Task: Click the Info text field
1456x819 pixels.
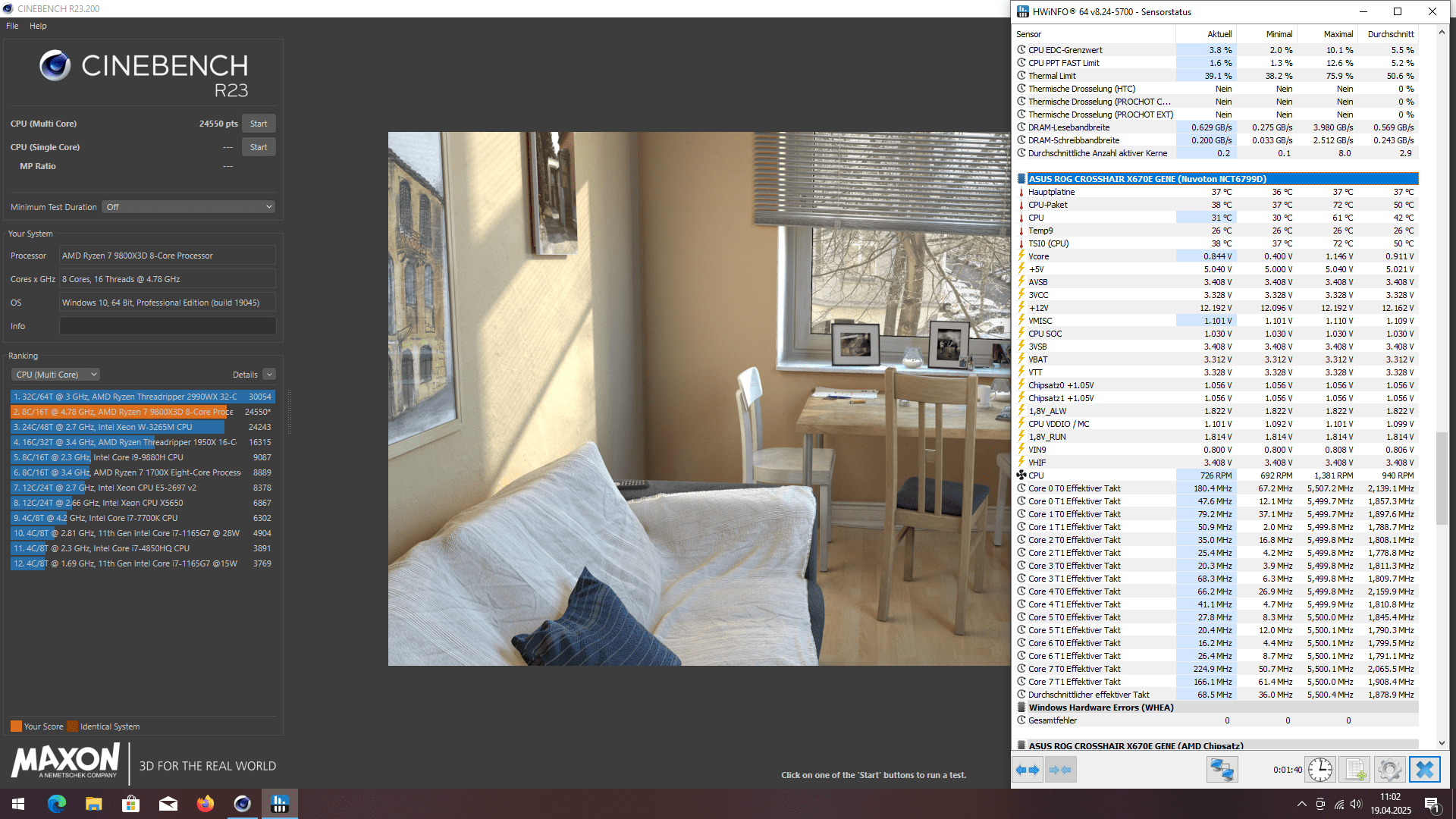Action: point(168,326)
